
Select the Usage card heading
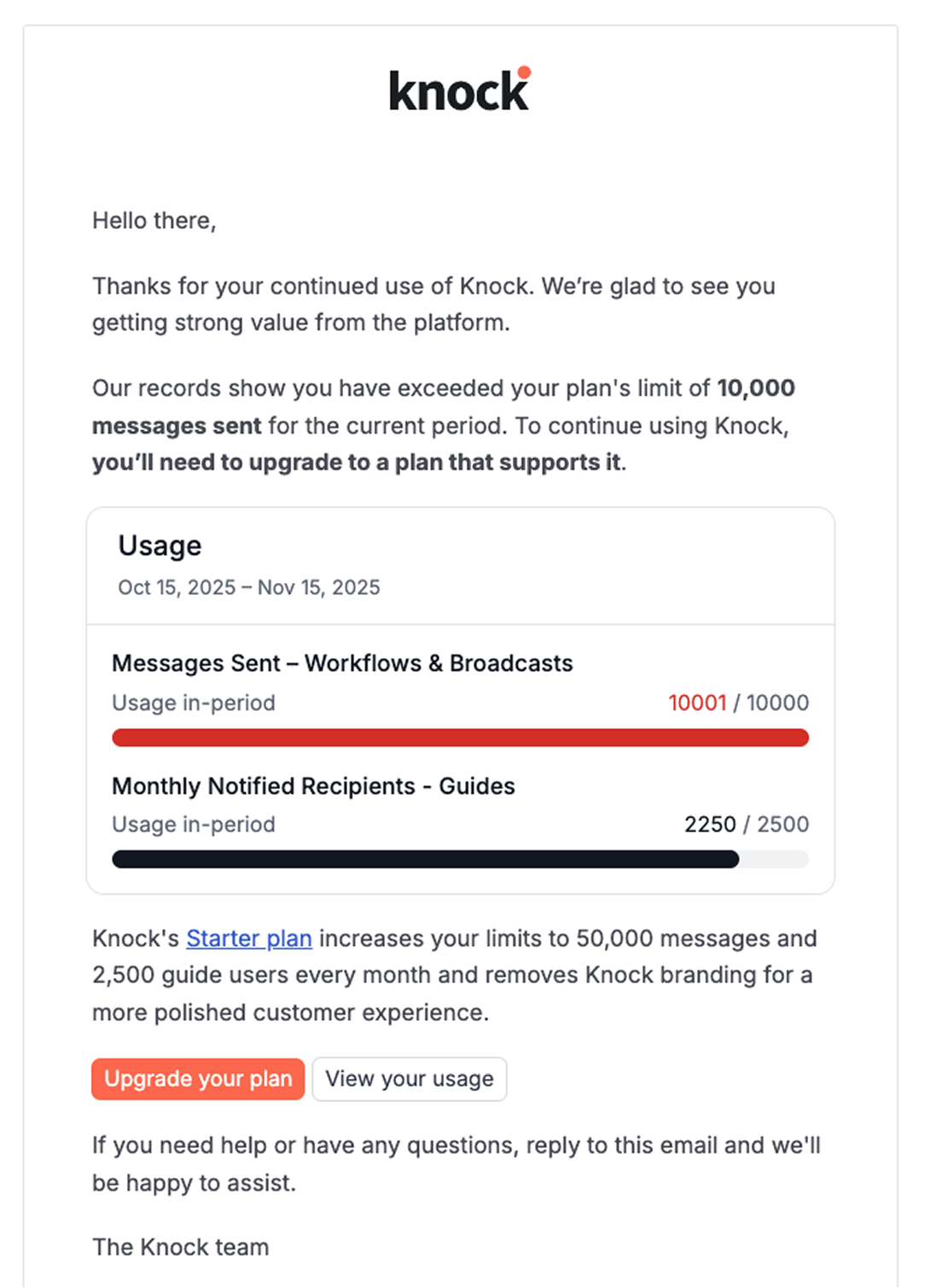[x=159, y=545]
